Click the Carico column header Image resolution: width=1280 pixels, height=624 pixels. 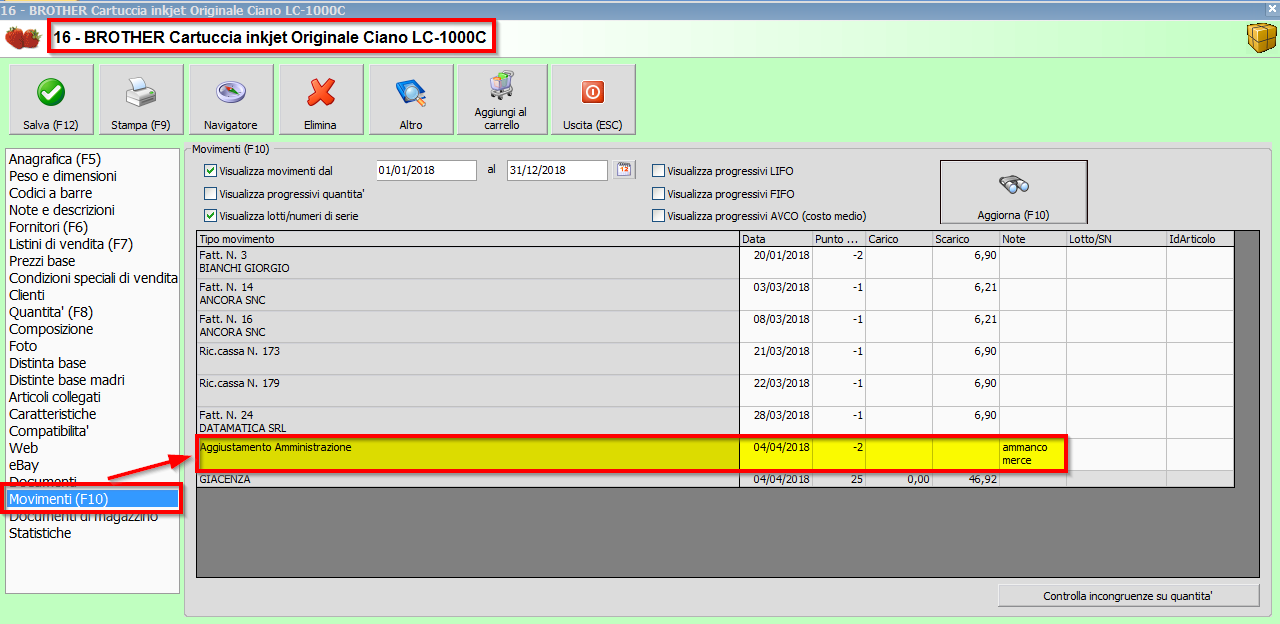pos(899,239)
